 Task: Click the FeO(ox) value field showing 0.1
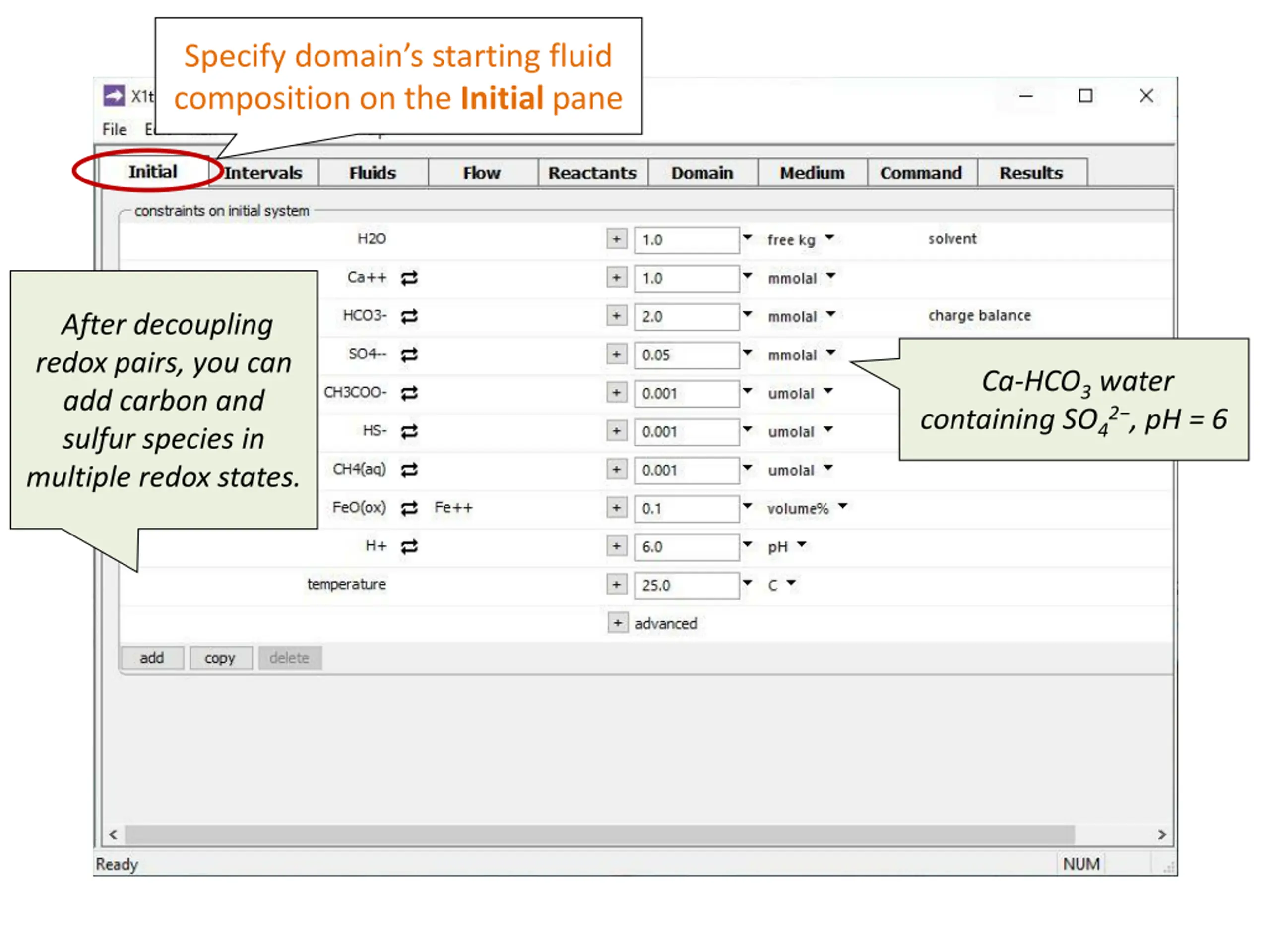[x=687, y=508]
